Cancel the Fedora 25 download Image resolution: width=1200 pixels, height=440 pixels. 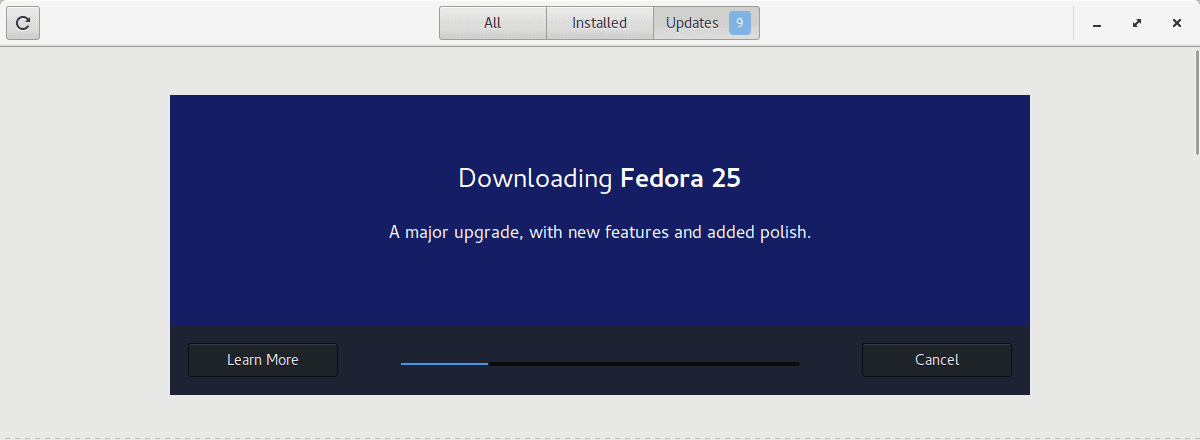pyautogui.click(x=937, y=360)
